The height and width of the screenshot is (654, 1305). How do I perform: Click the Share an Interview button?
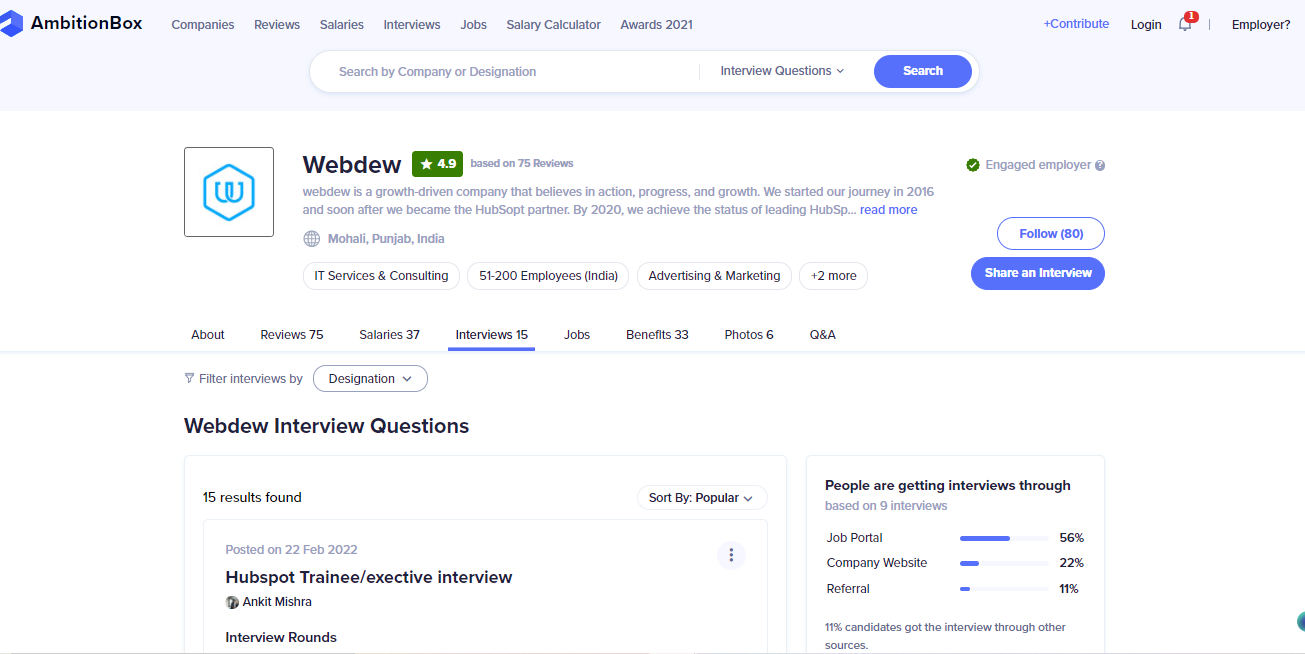pyautogui.click(x=1037, y=273)
